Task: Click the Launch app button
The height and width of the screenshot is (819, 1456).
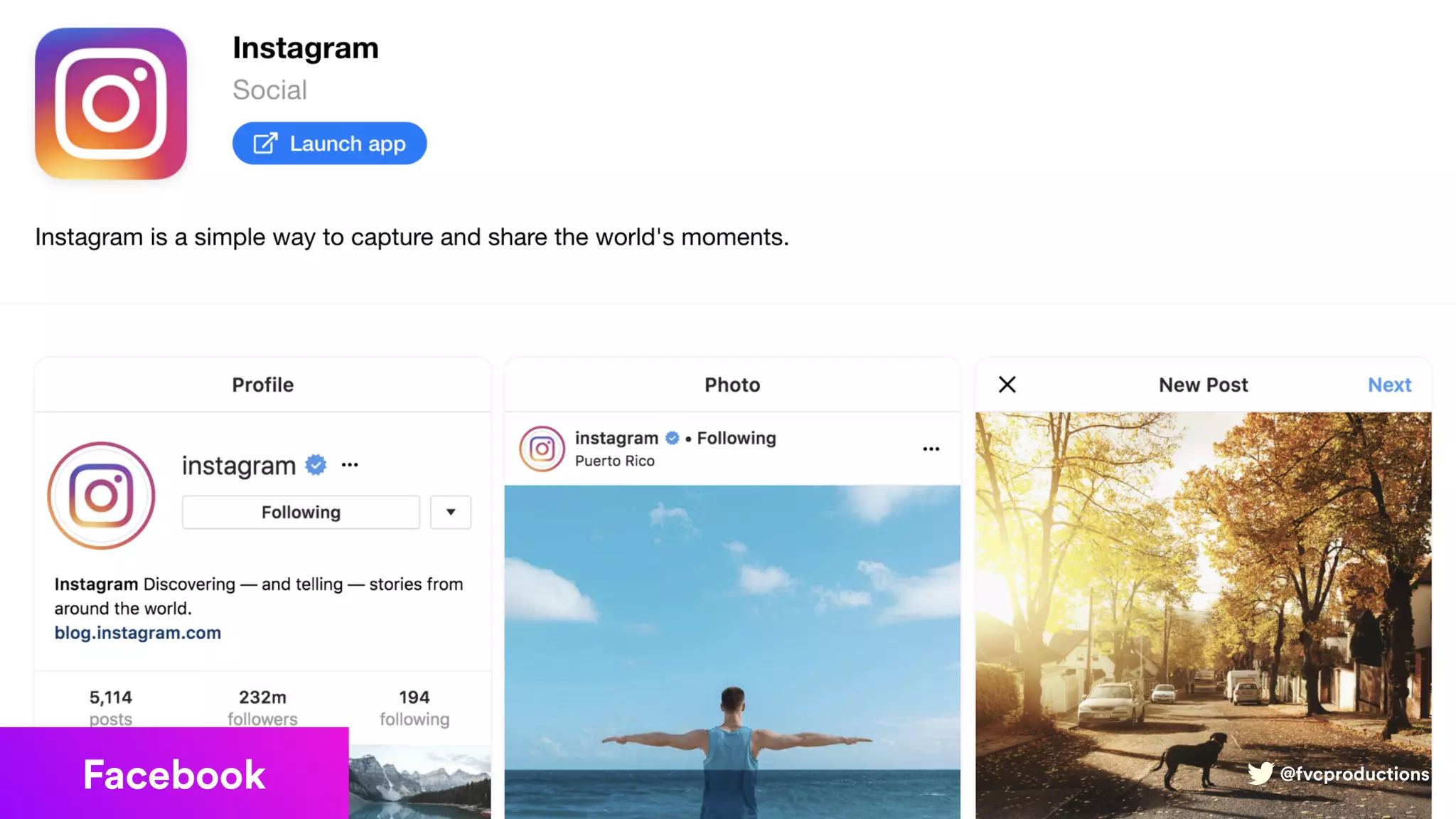Action: [x=329, y=144]
